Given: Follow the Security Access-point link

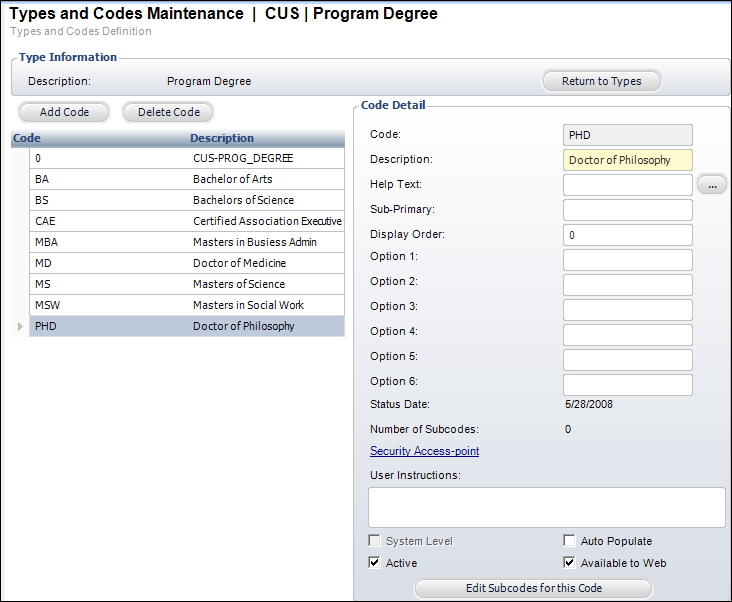Looking at the screenshot, I should click(x=424, y=451).
